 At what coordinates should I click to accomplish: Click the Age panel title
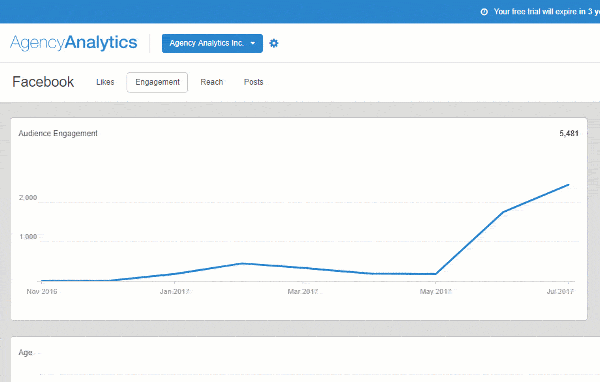(25, 353)
